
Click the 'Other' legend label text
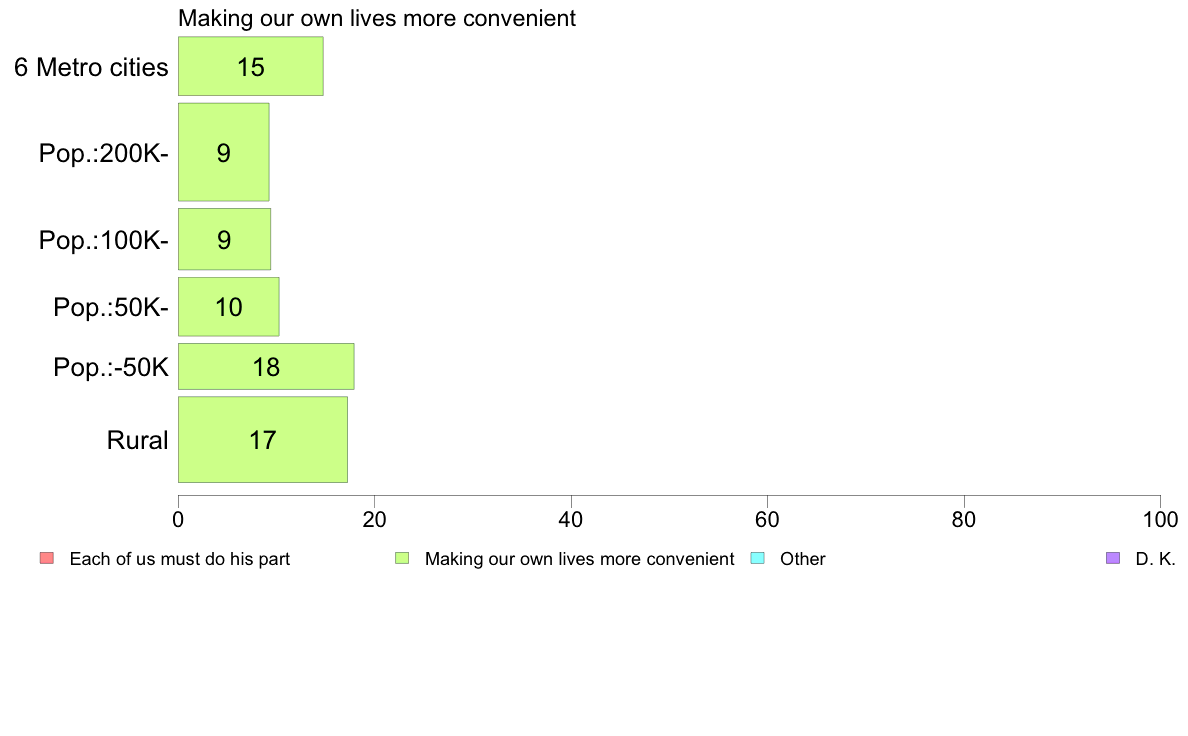click(x=802, y=559)
